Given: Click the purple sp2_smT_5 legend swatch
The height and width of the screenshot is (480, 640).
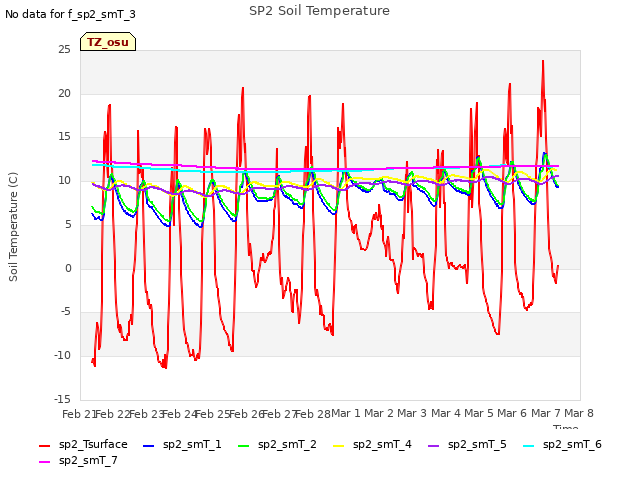Looking at the screenshot, I should pyautogui.click(x=433, y=446).
